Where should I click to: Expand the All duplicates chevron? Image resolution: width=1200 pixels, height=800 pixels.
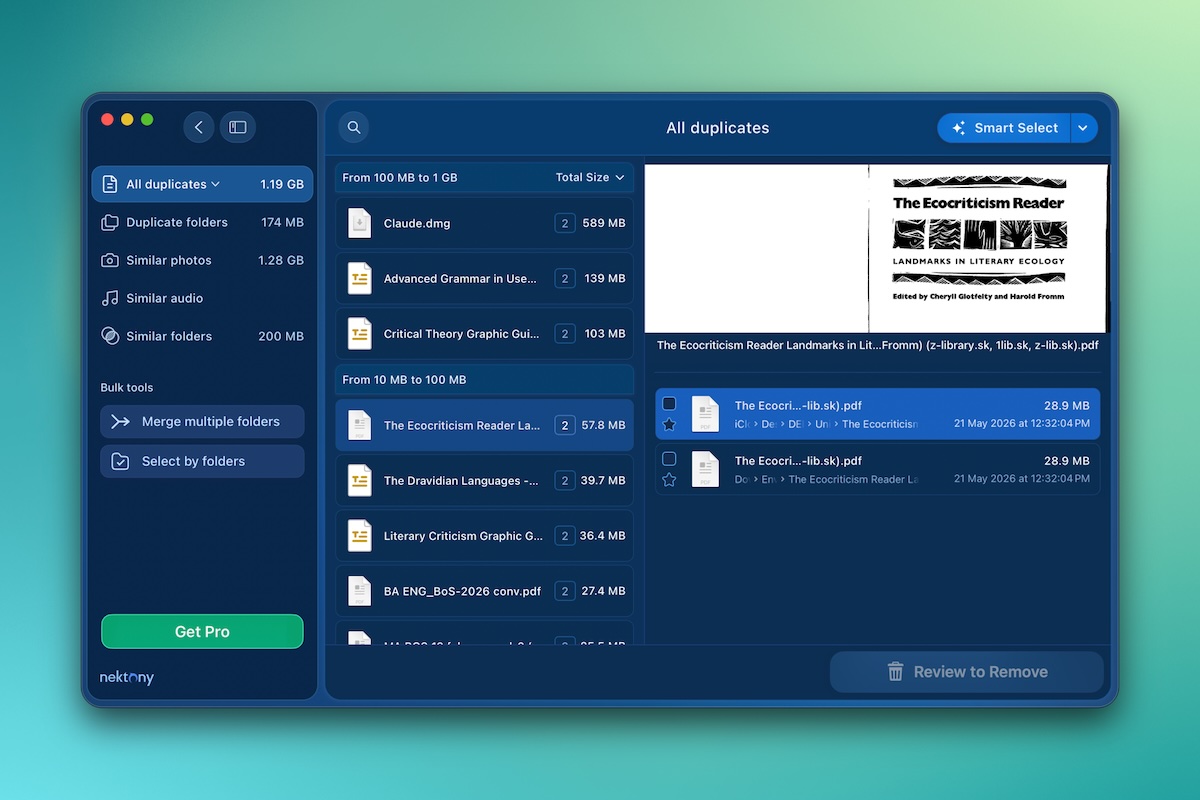coord(215,185)
